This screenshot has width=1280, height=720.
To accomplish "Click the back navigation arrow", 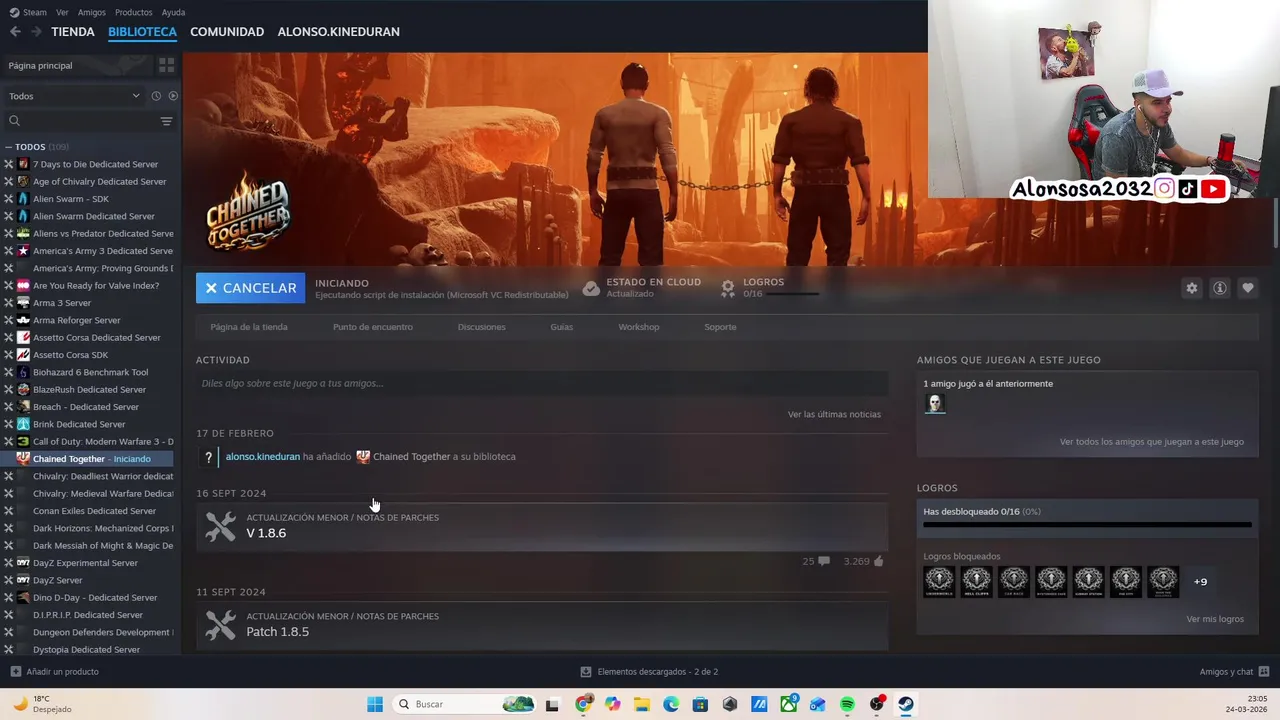I will (x=15, y=32).
